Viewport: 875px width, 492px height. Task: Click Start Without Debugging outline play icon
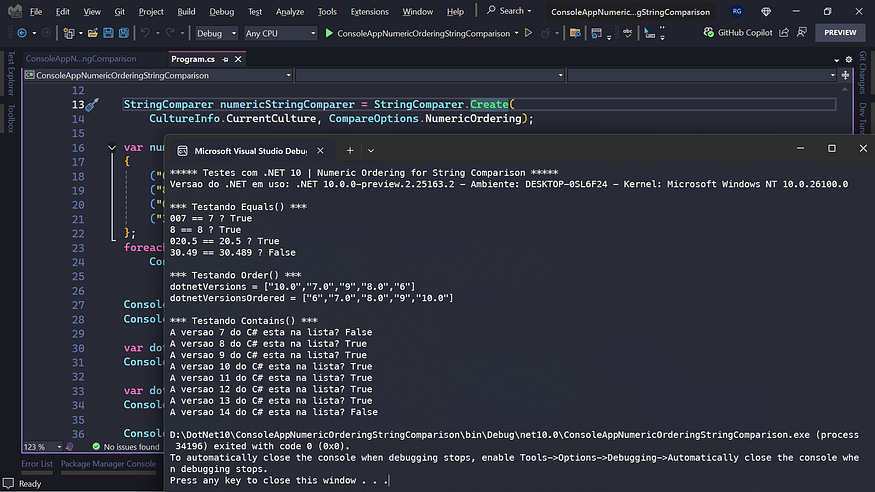pyautogui.click(x=528, y=33)
